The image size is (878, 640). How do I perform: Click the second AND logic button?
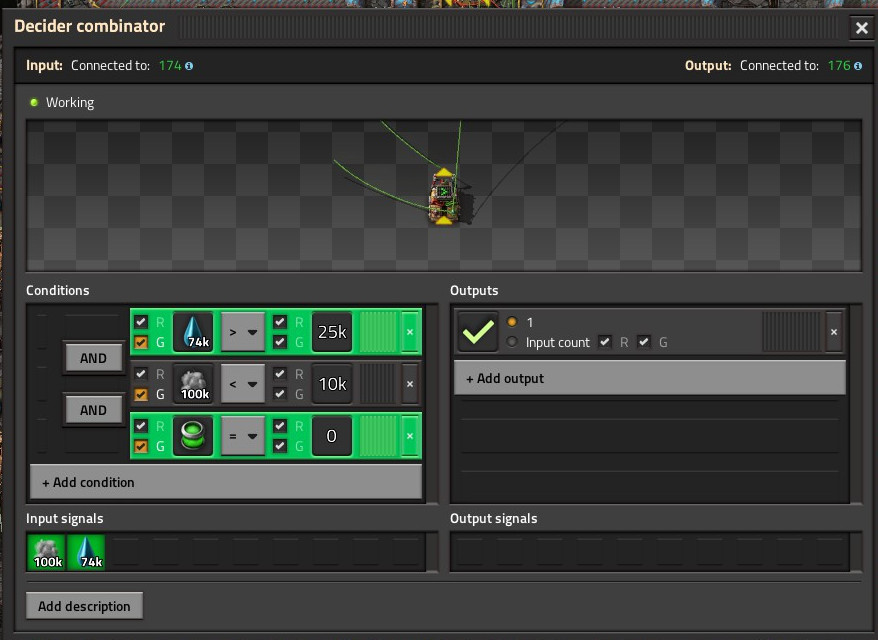click(x=94, y=410)
